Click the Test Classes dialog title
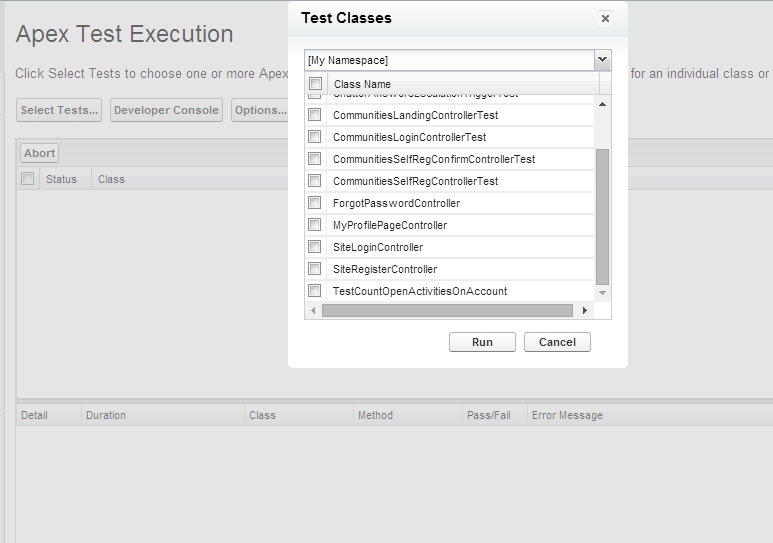The image size is (773, 543). tap(346, 18)
